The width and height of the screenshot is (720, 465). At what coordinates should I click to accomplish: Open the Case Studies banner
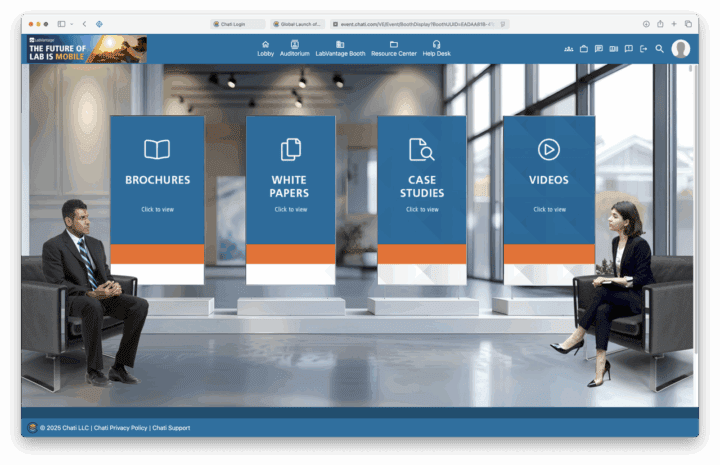coord(421,185)
